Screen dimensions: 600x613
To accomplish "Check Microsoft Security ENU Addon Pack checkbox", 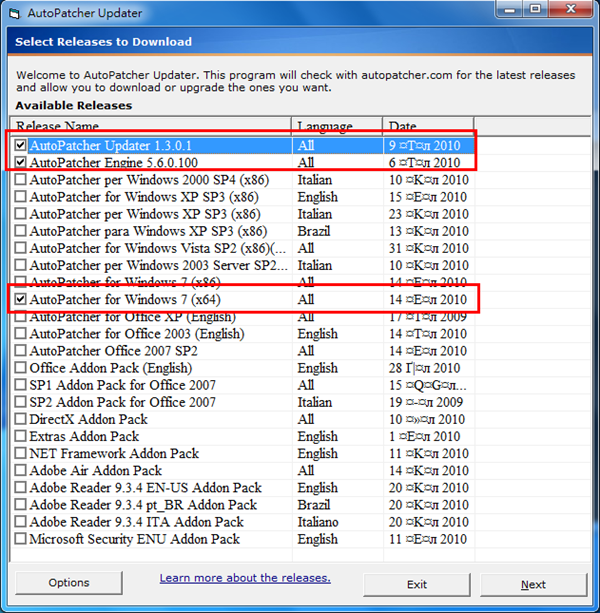I will pyautogui.click(x=20, y=539).
